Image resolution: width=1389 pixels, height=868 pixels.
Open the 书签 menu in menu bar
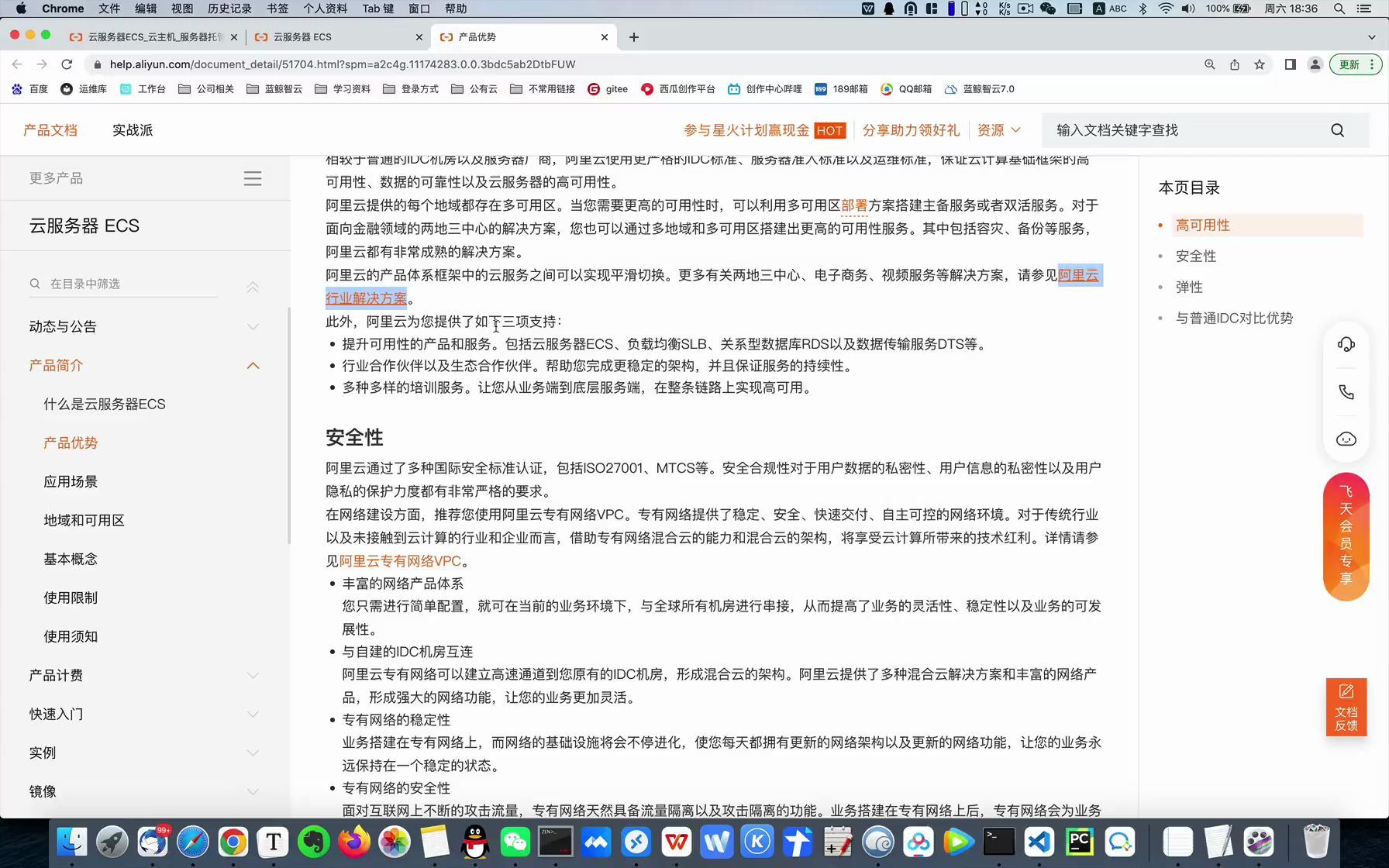(277, 9)
